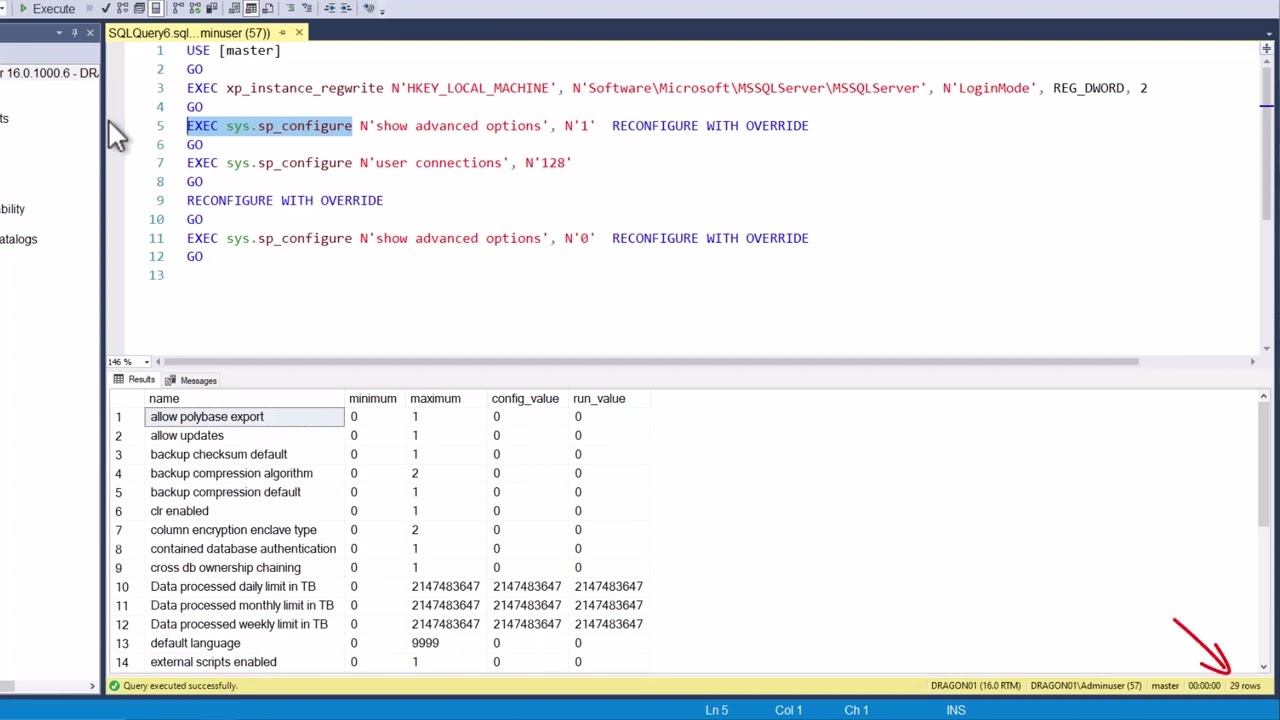Click the Increase Indent icon
The height and width of the screenshot is (720, 1280).
coord(346,8)
